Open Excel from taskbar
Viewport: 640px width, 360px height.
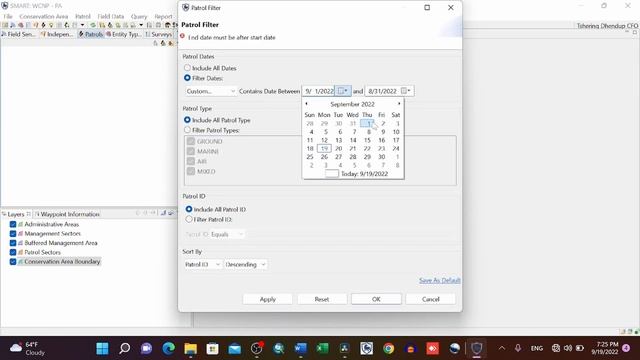point(322,348)
